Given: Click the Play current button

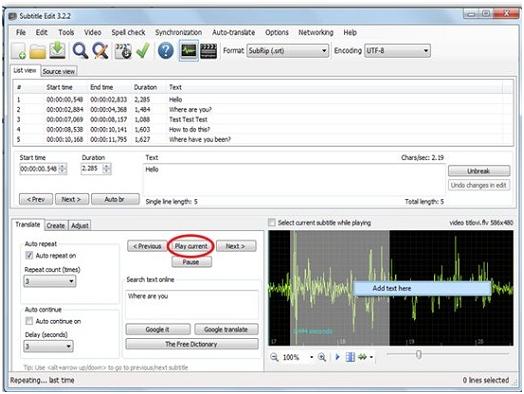Looking at the screenshot, I should tap(191, 246).
